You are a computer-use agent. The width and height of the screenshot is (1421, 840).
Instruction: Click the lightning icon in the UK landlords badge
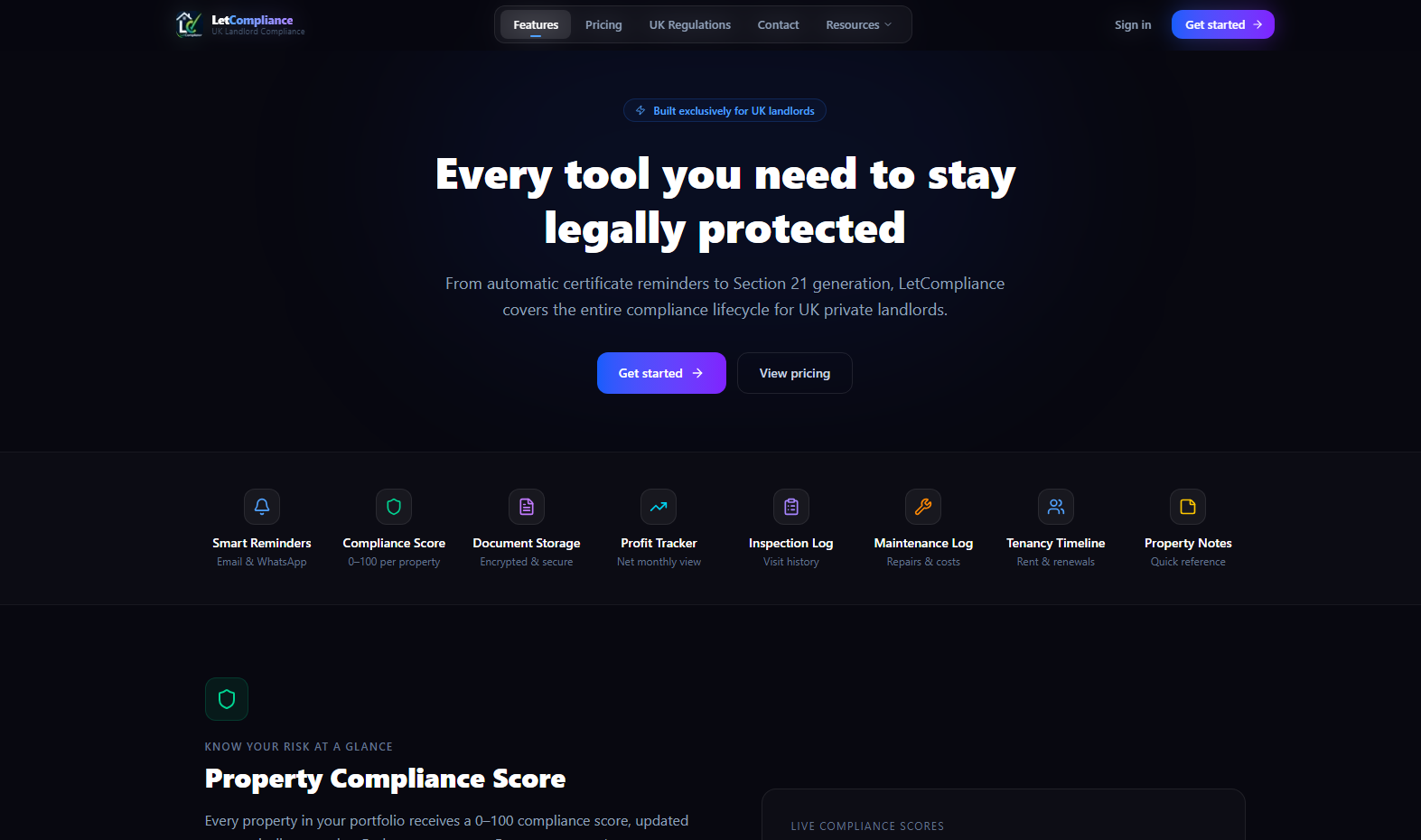pyautogui.click(x=640, y=110)
